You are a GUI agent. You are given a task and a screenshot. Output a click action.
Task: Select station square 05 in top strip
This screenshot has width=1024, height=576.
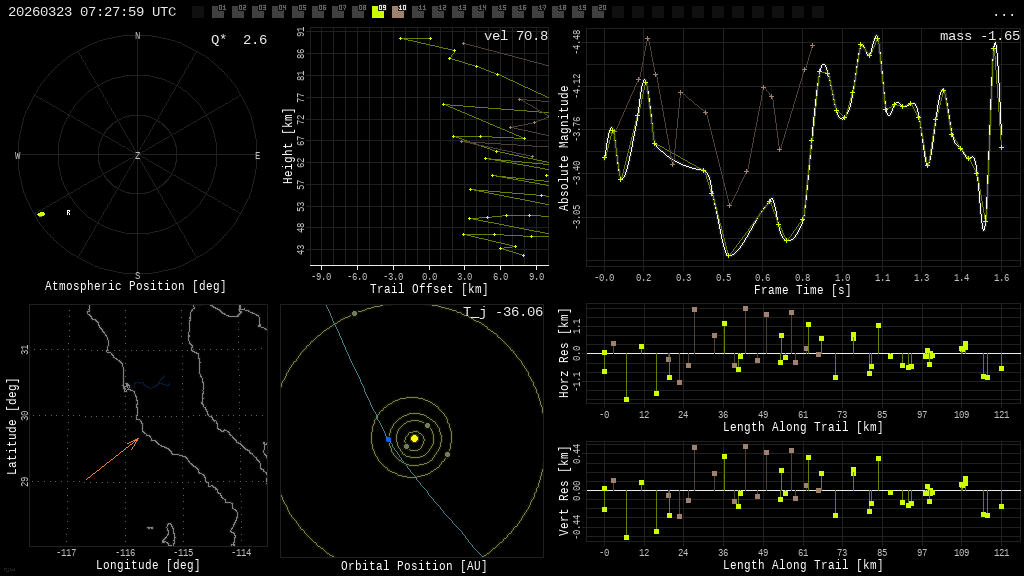click(x=298, y=12)
